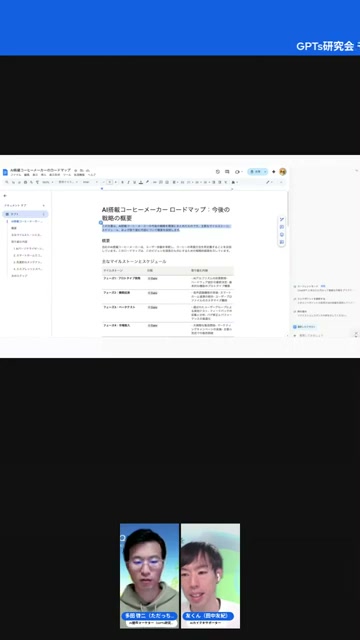Run spelling and grammar check icon
The width and height of the screenshot is (360, 640).
31,182
